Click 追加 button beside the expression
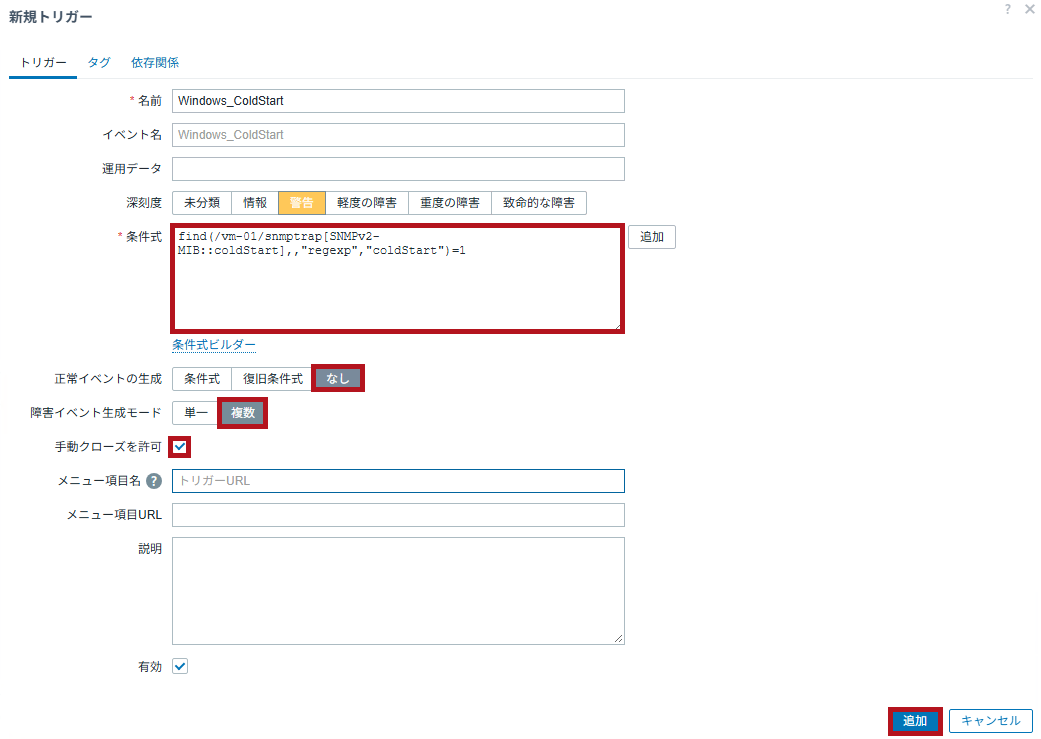Viewport: 1041px width, 739px height. 652,237
